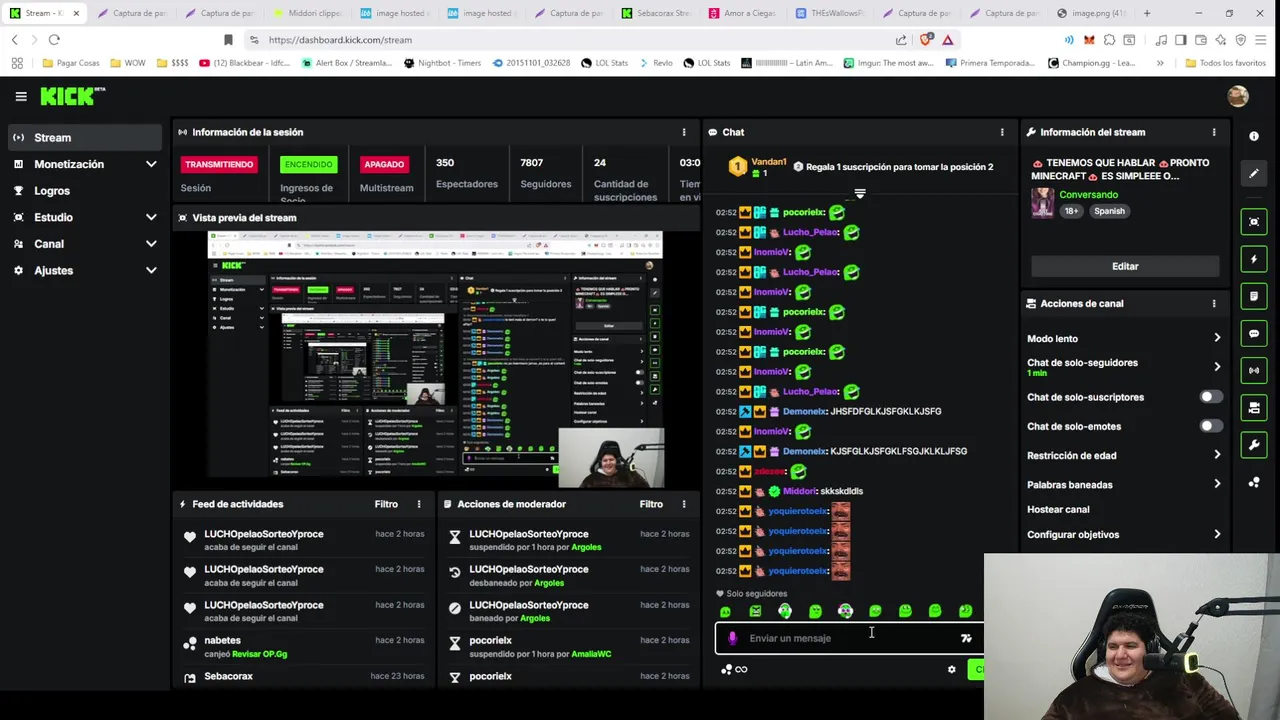
Task: Open the Chat panel three-dot menu
Action: click(1002, 132)
